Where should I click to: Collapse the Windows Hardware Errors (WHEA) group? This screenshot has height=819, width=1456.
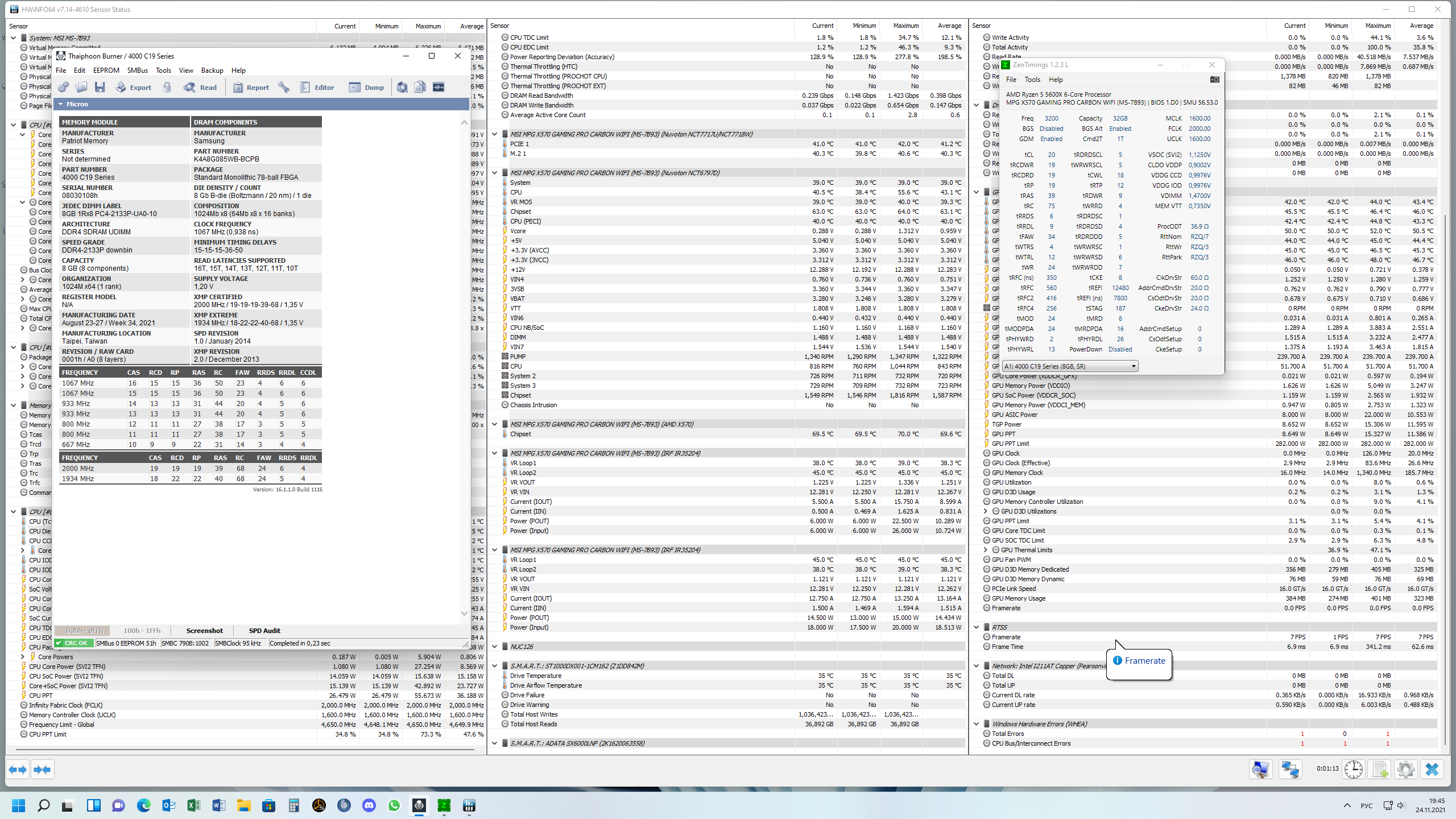pos(977,724)
